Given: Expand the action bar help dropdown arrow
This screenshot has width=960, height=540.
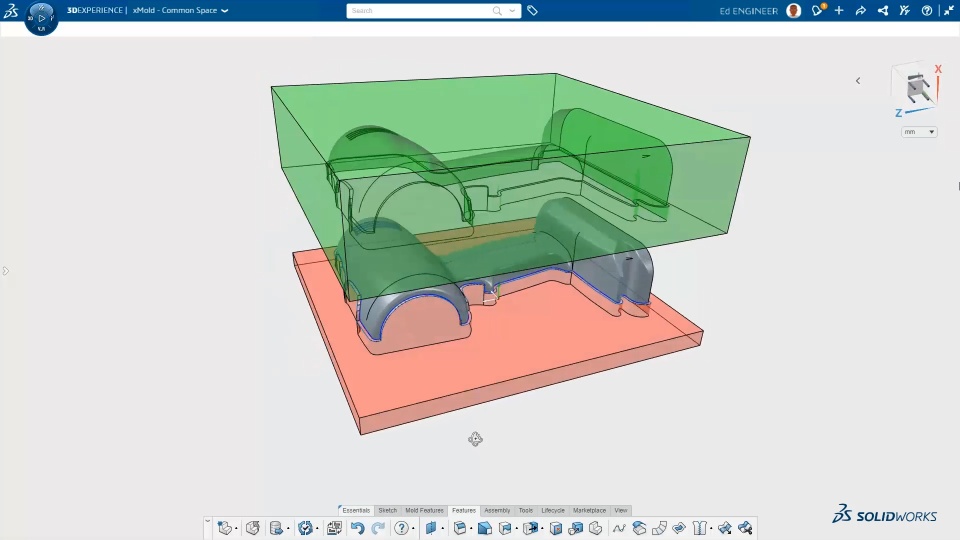Looking at the screenshot, I should pyautogui.click(x=413, y=528).
